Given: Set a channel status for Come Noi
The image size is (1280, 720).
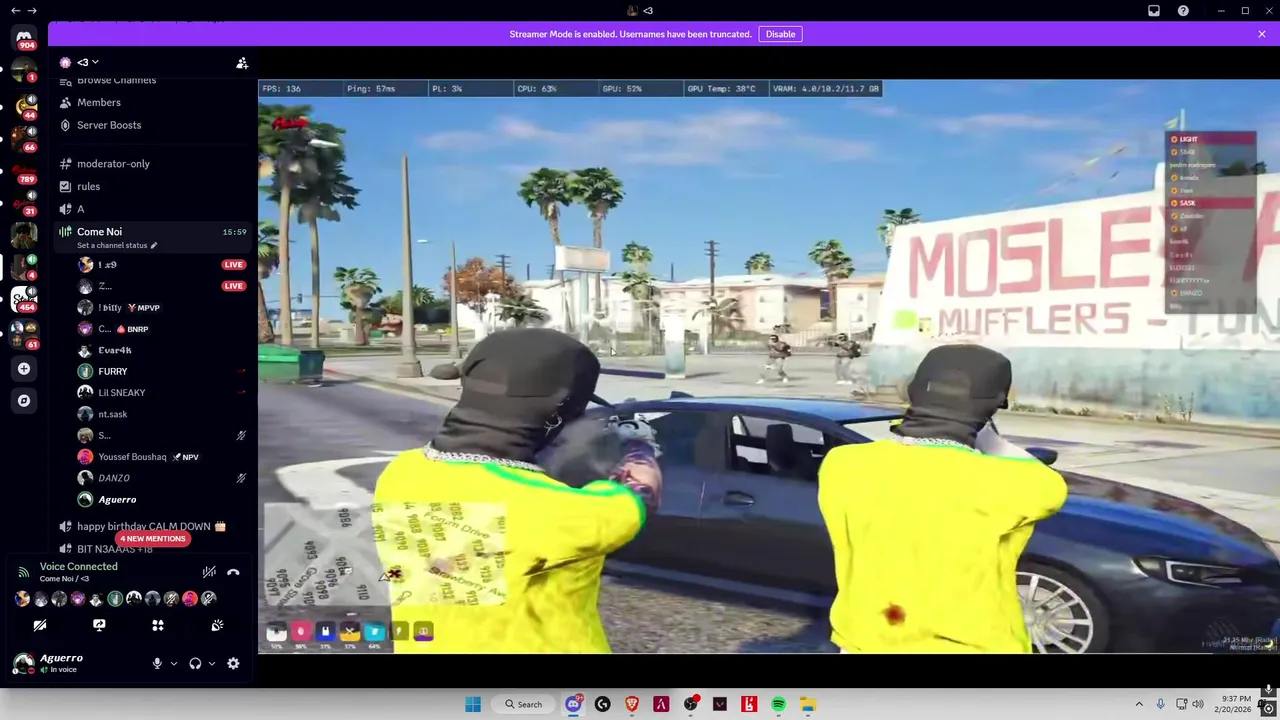Looking at the screenshot, I should point(117,245).
